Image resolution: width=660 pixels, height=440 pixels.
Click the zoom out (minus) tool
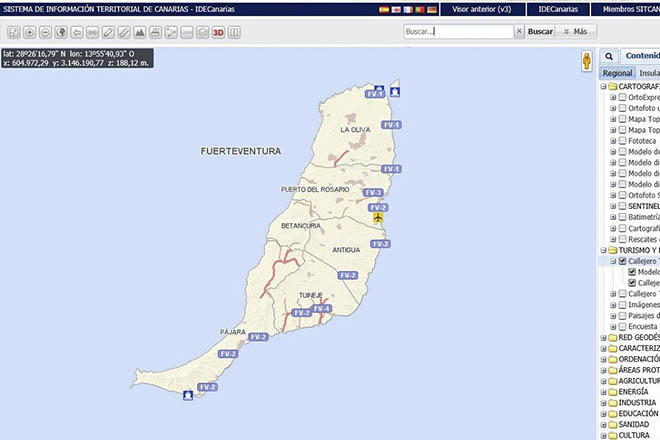point(45,32)
